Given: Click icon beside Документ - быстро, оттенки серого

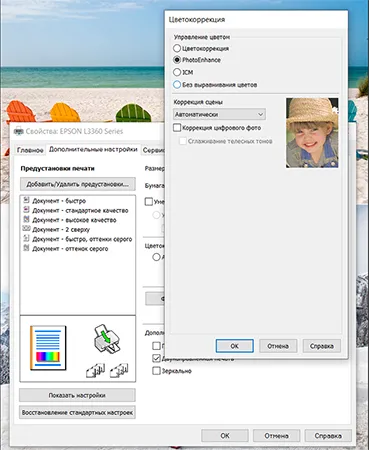Looking at the screenshot, I should [26, 238].
